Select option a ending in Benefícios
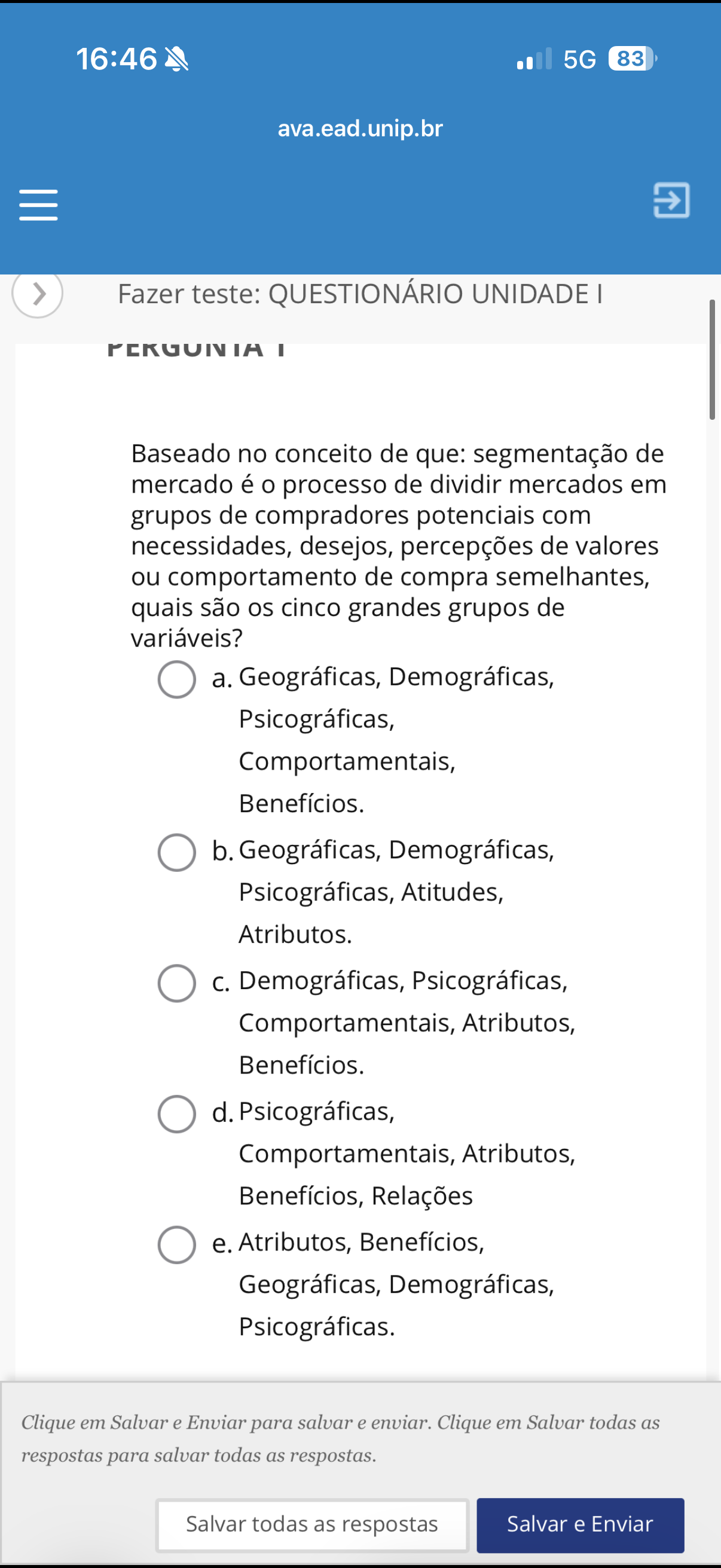 click(176, 679)
